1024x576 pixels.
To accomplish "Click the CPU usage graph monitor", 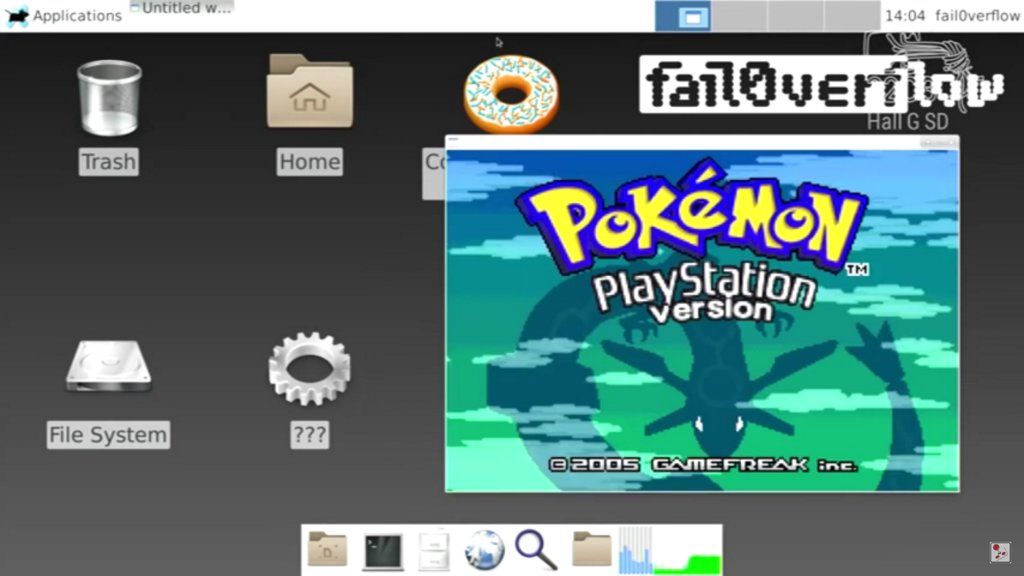I will [x=634, y=550].
